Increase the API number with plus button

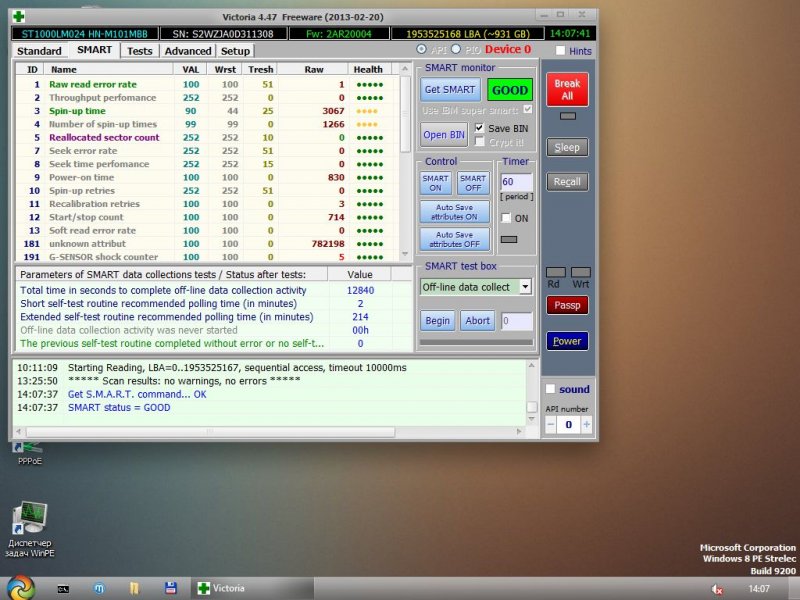(586, 425)
